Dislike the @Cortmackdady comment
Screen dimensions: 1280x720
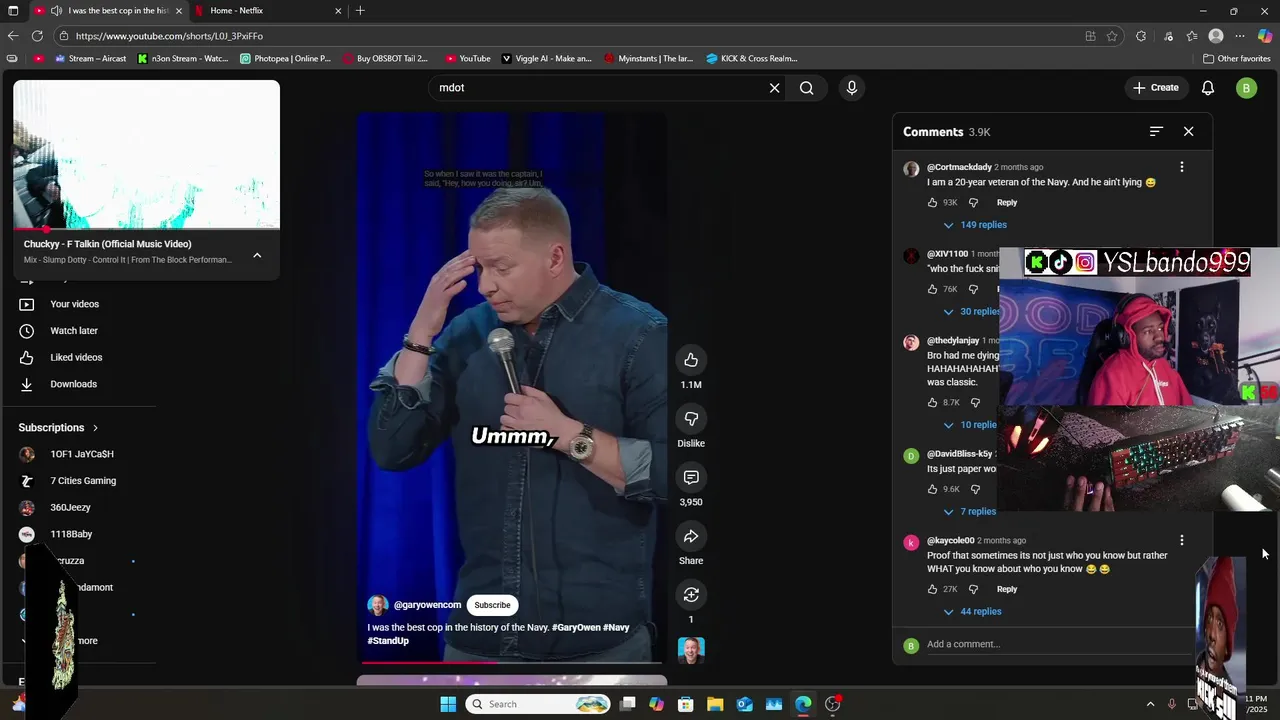coord(973,203)
